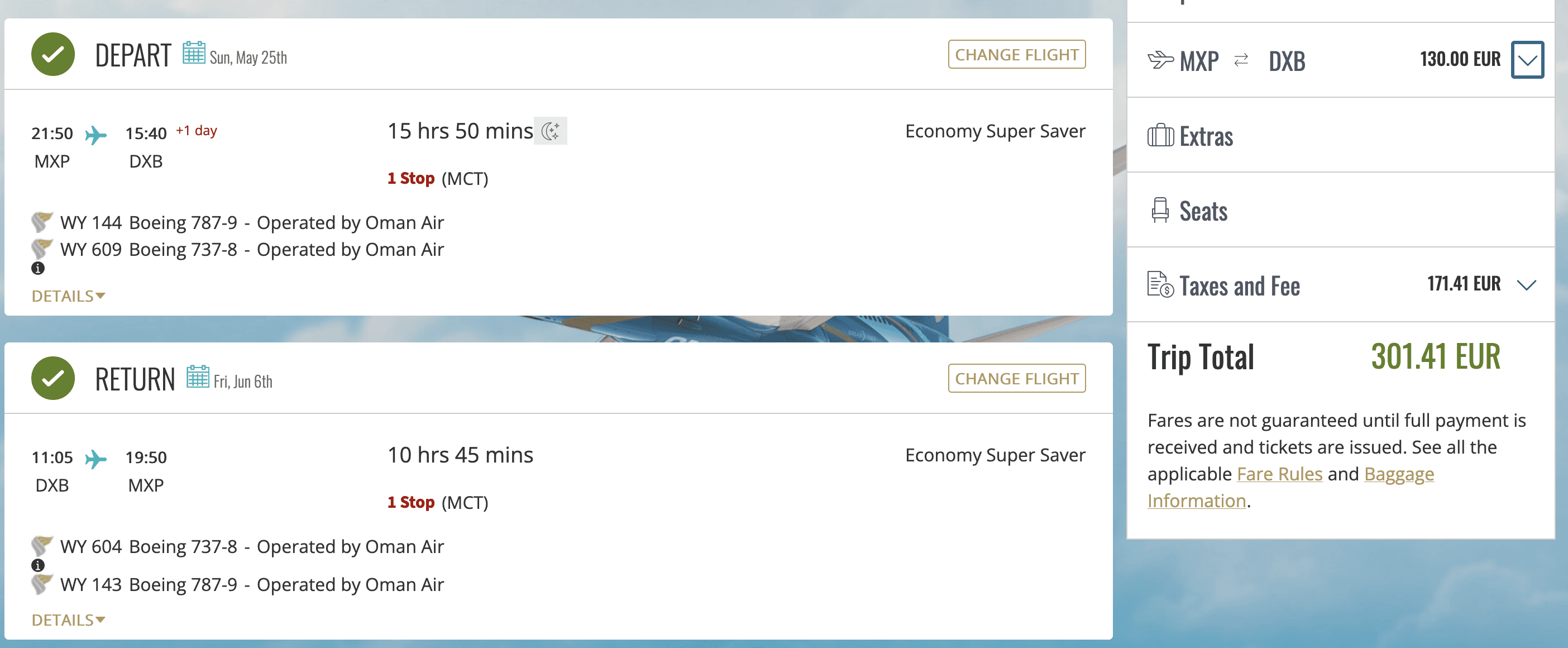Click the Seats chair icon
Screen dimensions: 1568x648
(x=1160, y=210)
